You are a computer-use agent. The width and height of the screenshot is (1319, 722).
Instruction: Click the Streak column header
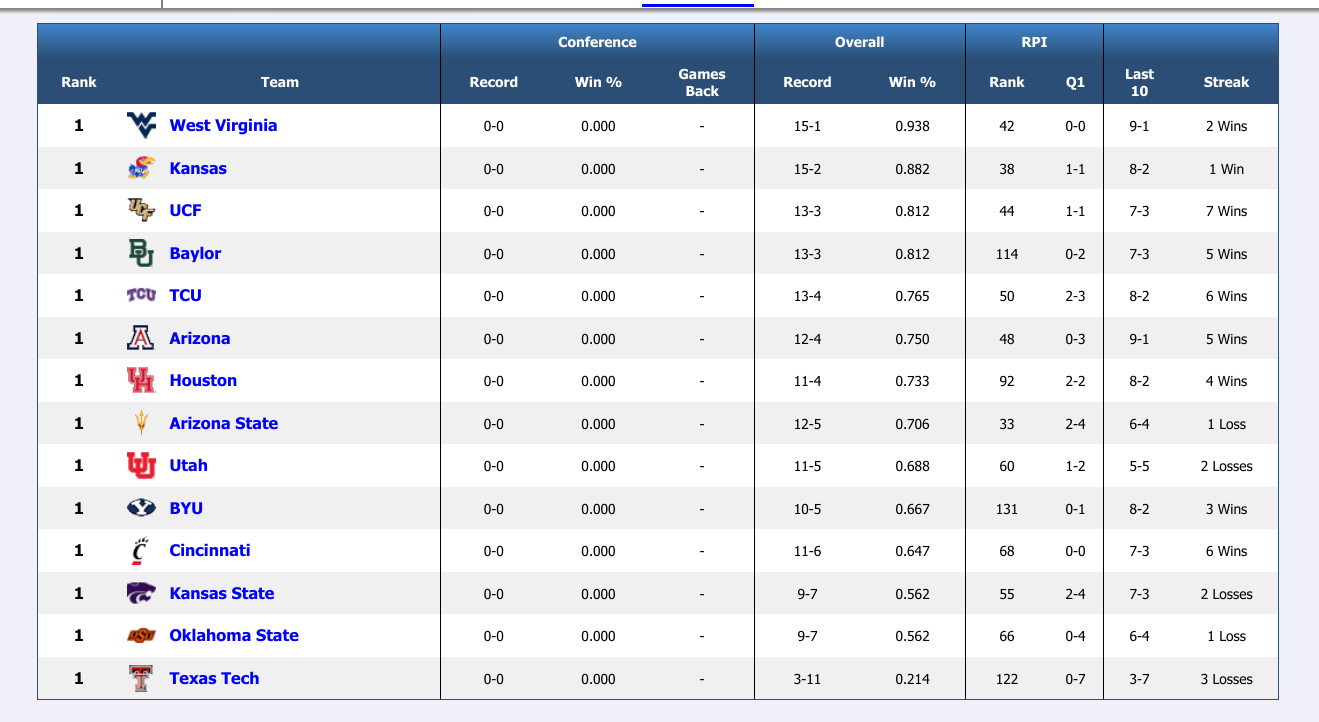pyautogui.click(x=1225, y=83)
